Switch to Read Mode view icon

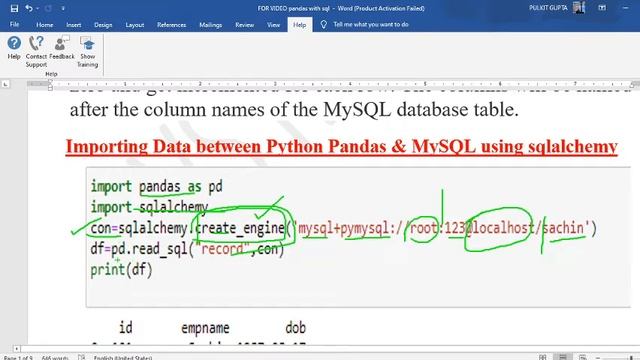(x=542, y=357)
